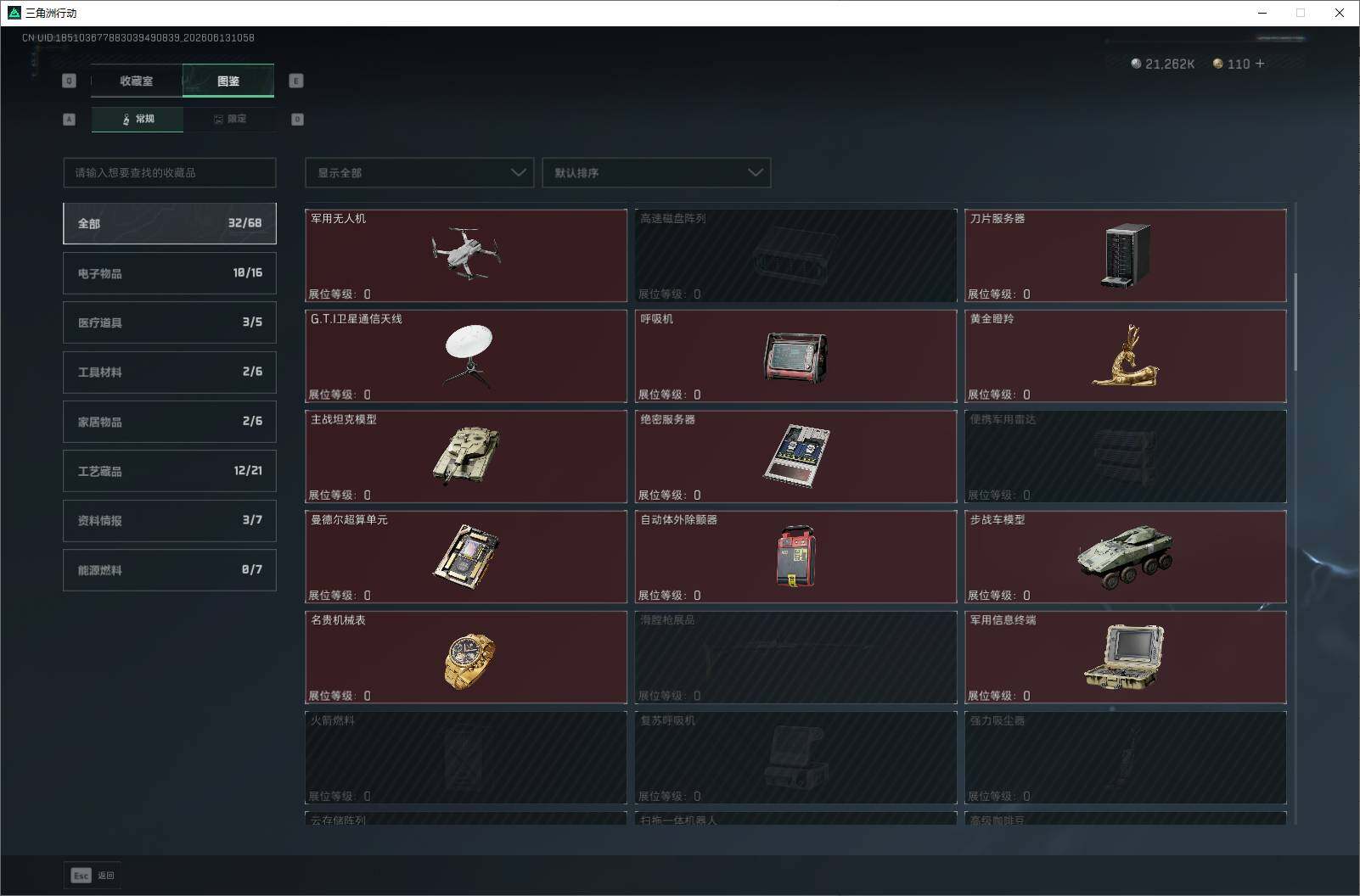Select the 名贵机械表 gold watch icon
1360x896 pixels.
coord(469,658)
